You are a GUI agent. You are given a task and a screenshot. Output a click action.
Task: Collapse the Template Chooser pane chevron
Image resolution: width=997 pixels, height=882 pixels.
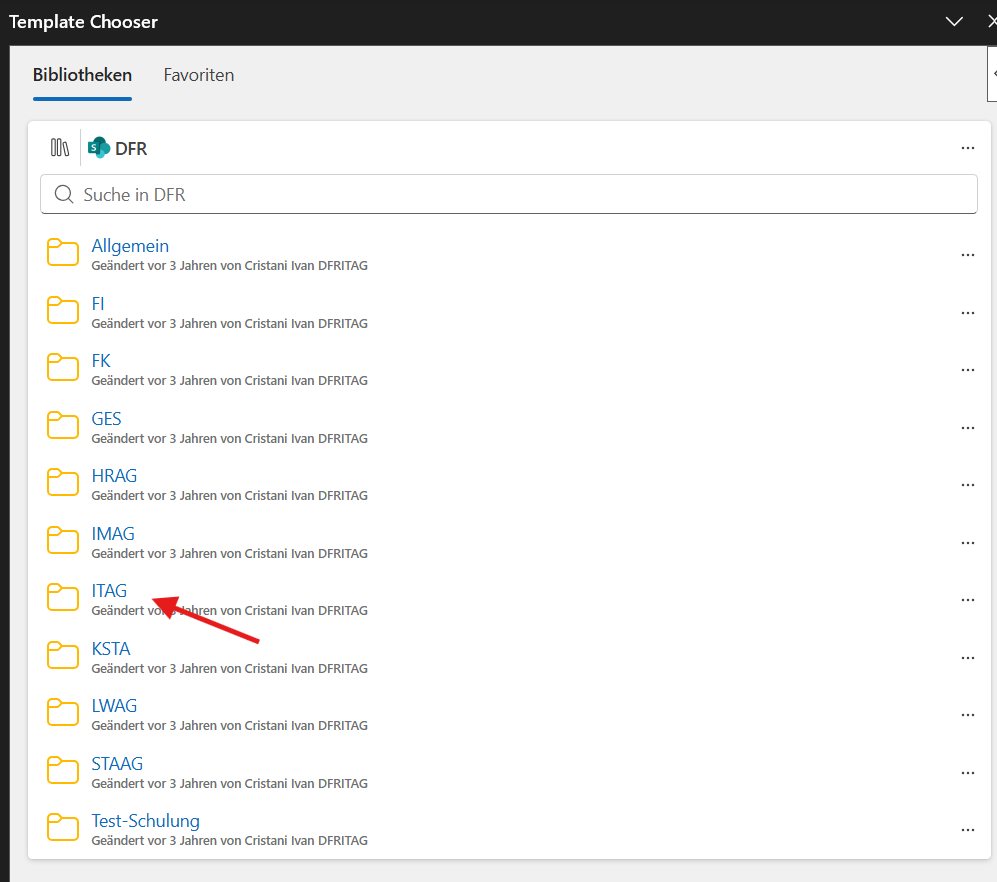point(954,22)
